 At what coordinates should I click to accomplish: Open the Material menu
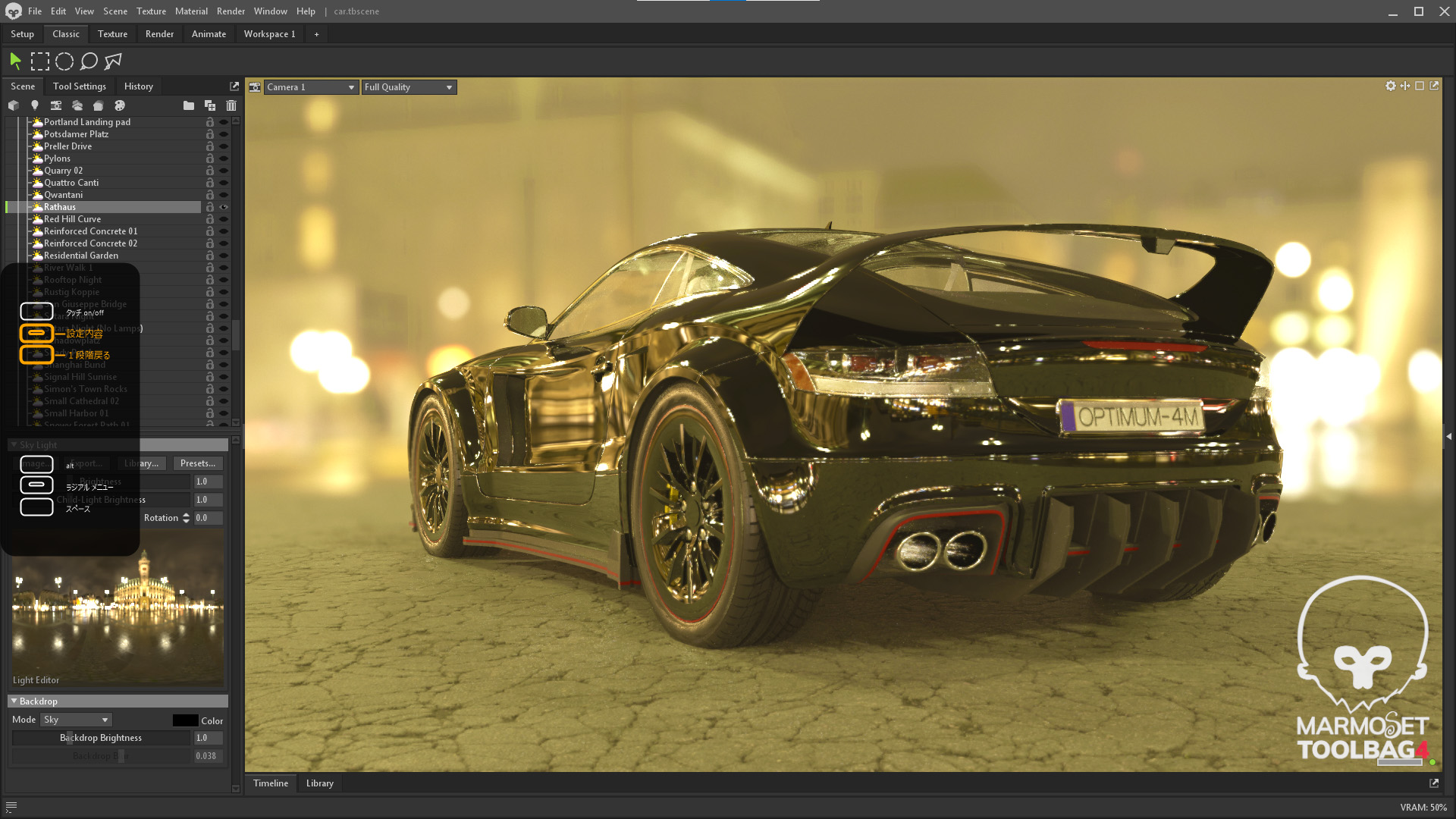click(191, 11)
